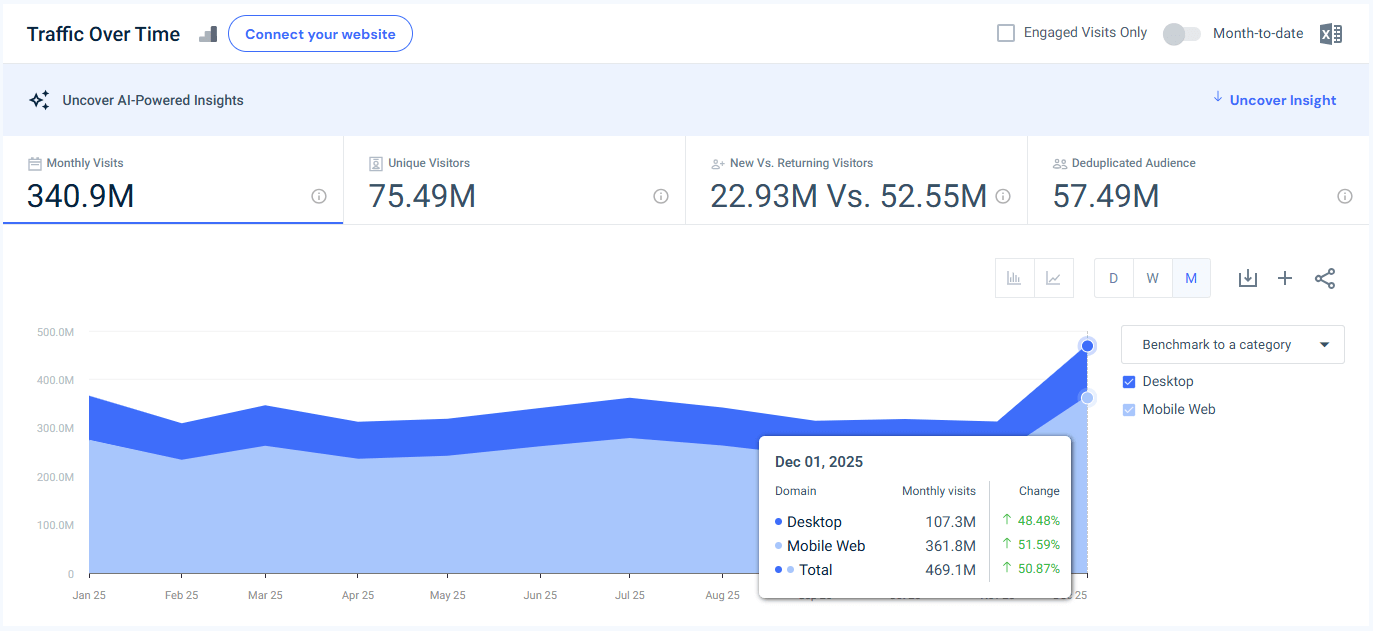Image resolution: width=1373 pixels, height=631 pixels.
Task: Open the Benchmark to a category dropdown
Action: coord(1232,344)
